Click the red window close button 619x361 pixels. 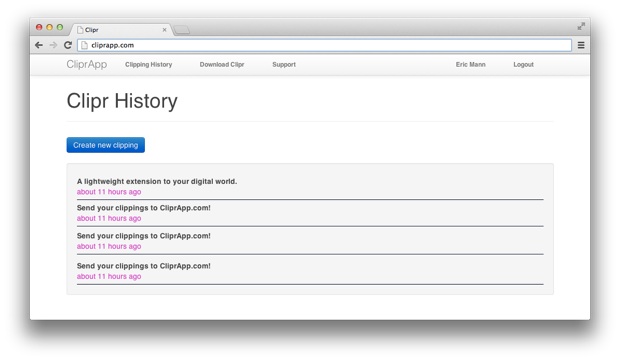tap(39, 27)
